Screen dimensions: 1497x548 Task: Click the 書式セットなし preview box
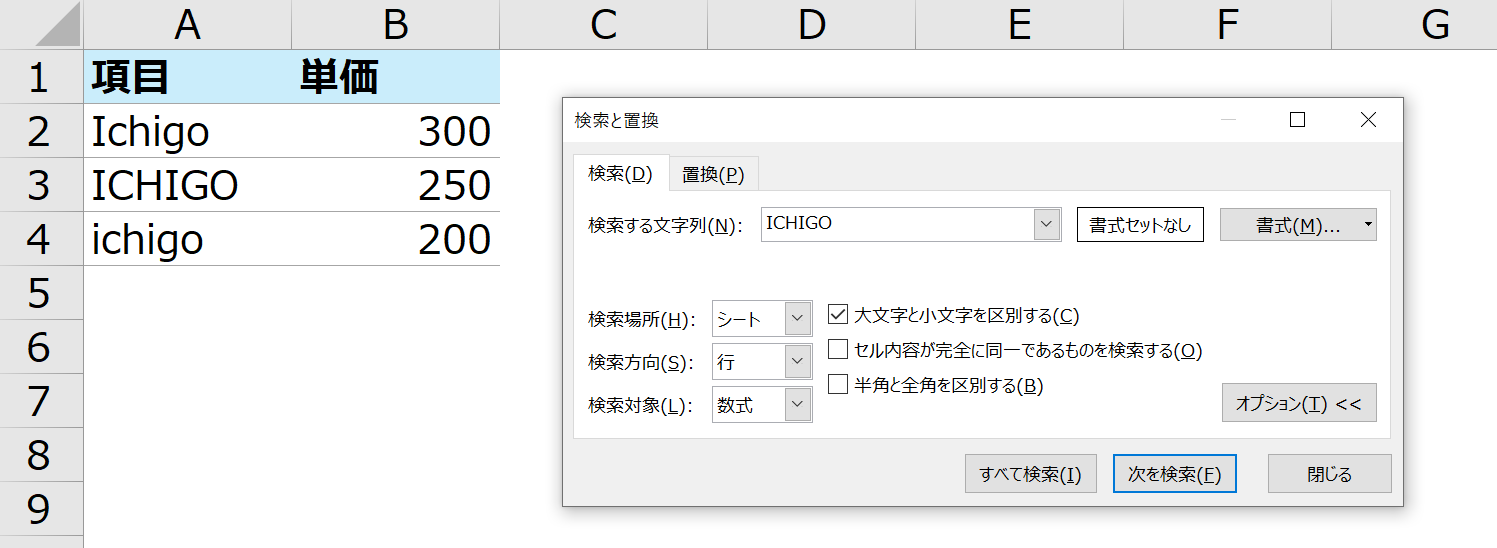point(1140,225)
